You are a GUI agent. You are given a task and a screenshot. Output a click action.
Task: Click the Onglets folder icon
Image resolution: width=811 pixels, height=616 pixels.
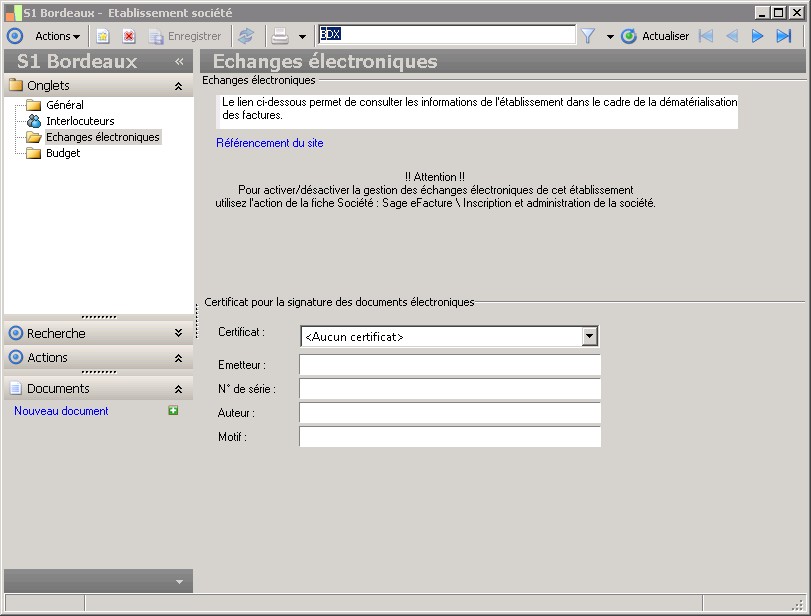[17, 85]
